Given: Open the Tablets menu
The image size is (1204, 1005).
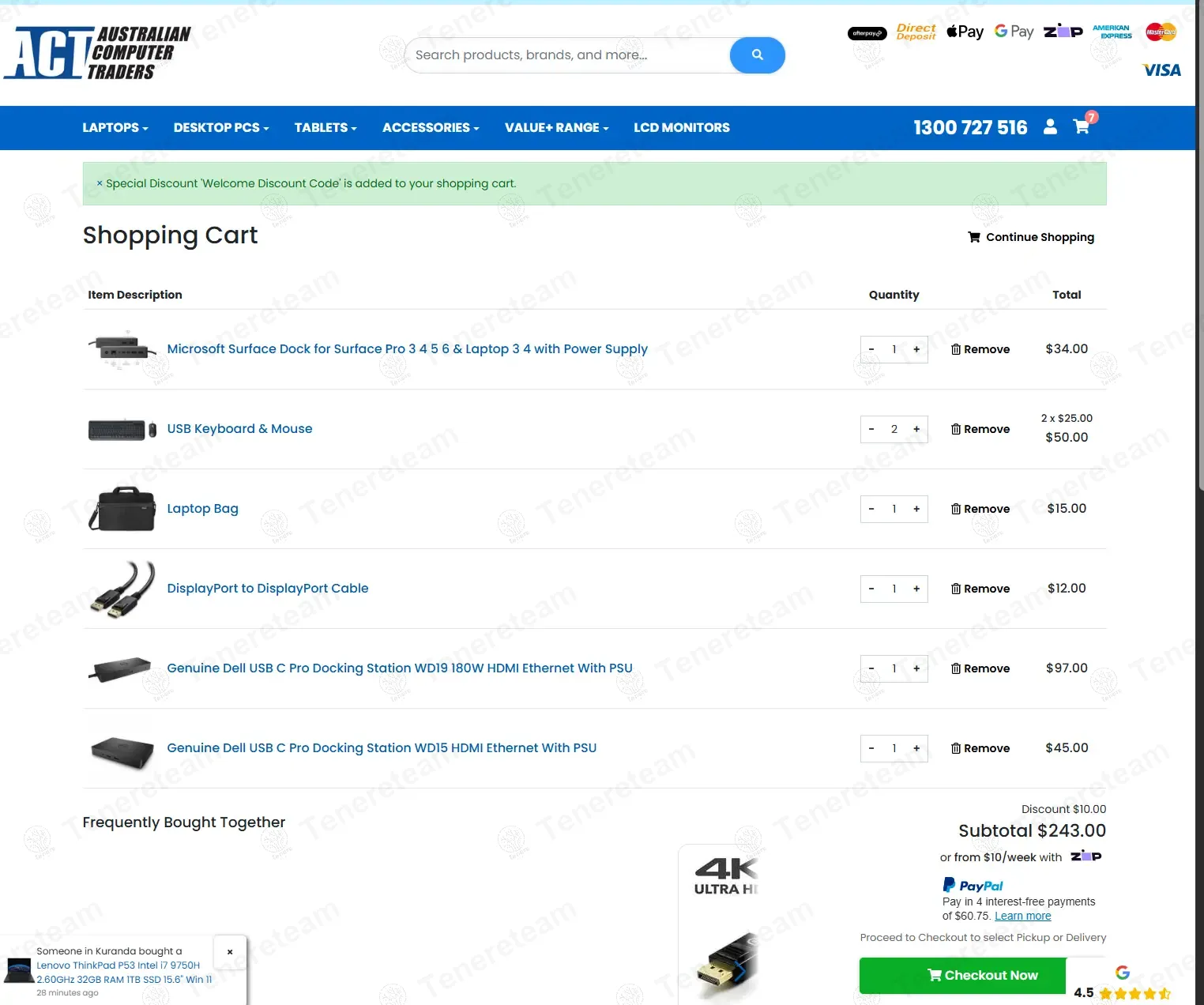Looking at the screenshot, I should pos(325,127).
